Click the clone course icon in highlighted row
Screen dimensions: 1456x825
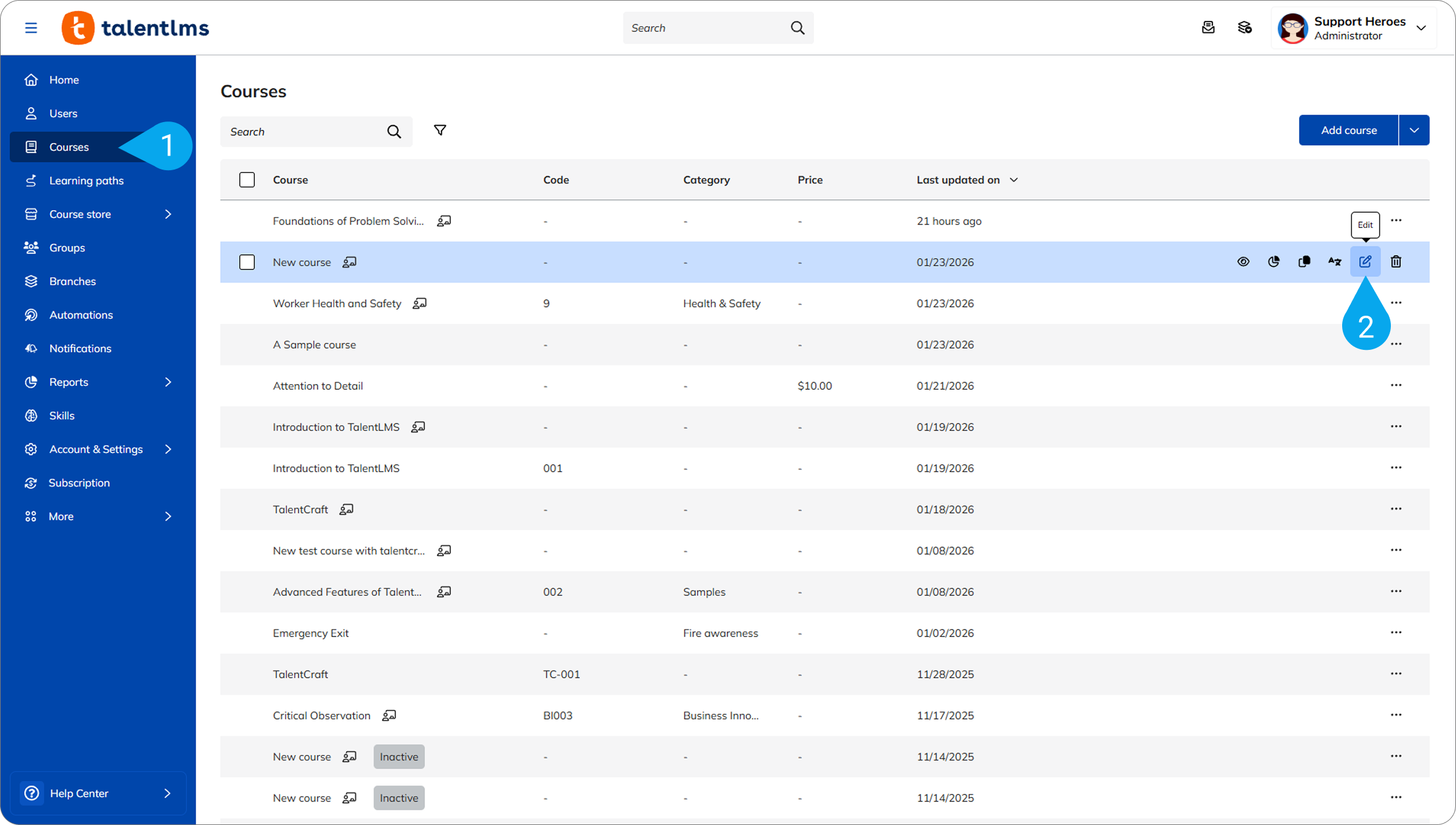click(1304, 262)
